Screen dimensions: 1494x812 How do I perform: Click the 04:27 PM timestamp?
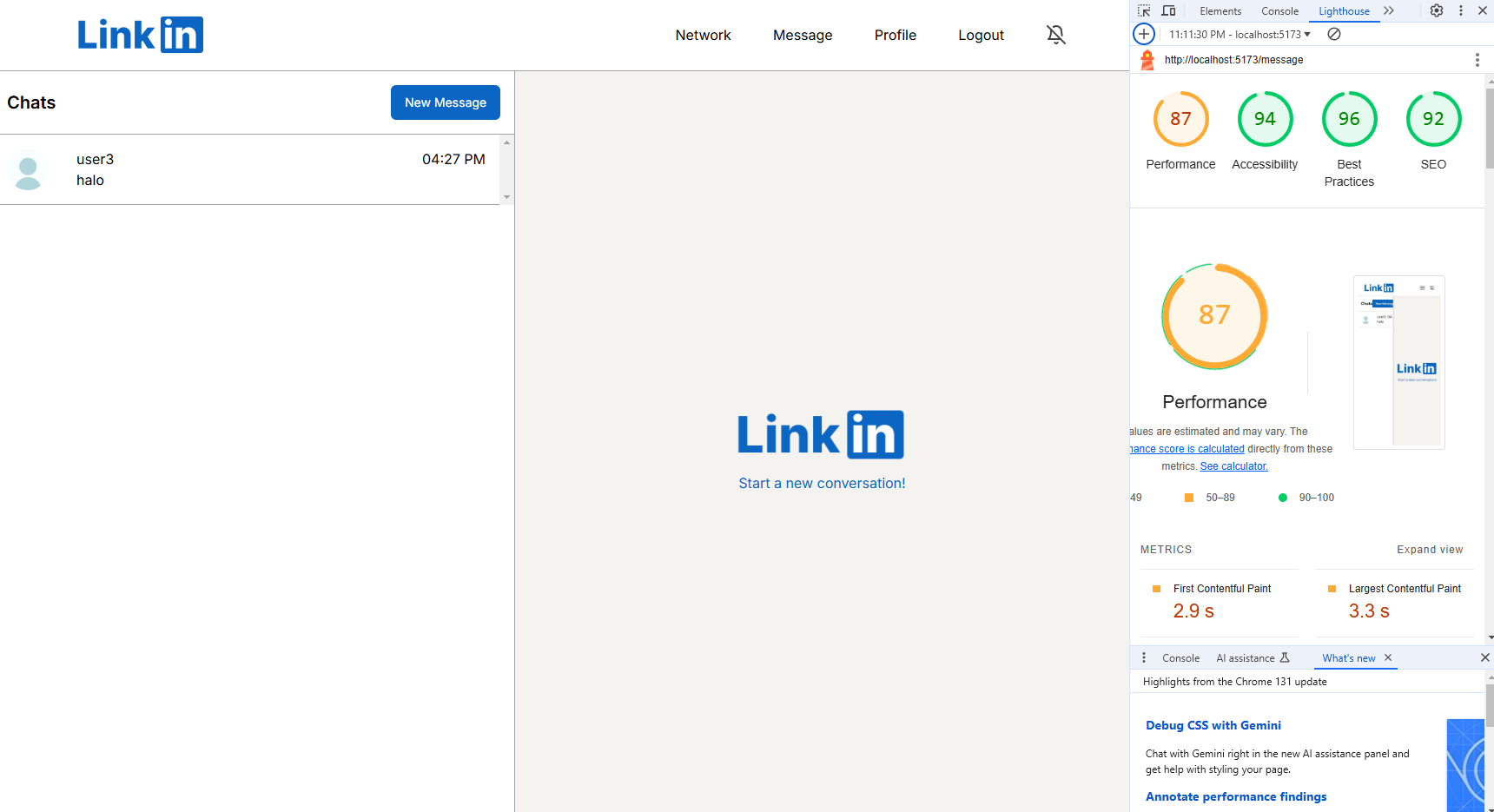point(453,159)
